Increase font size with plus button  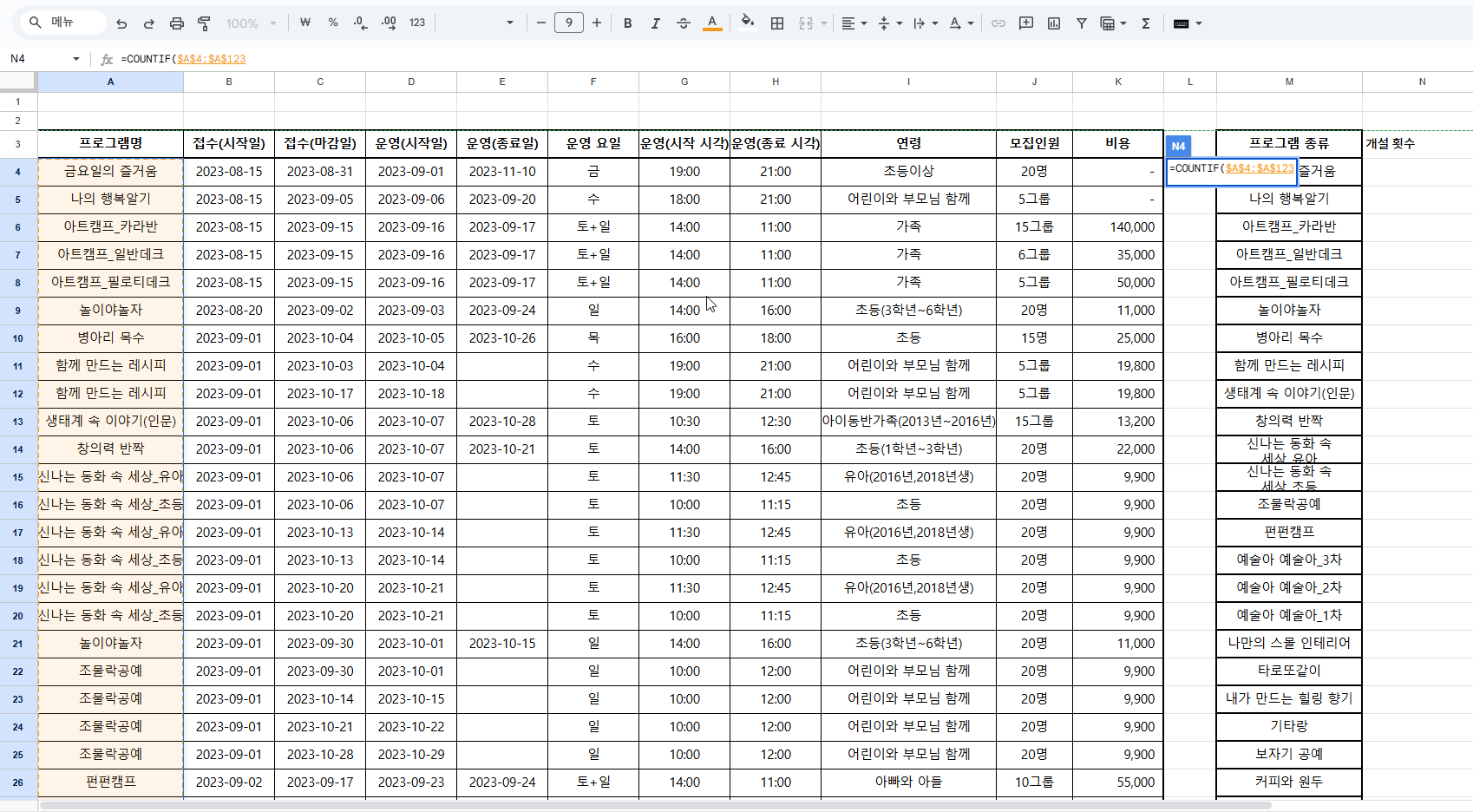[x=597, y=23]
